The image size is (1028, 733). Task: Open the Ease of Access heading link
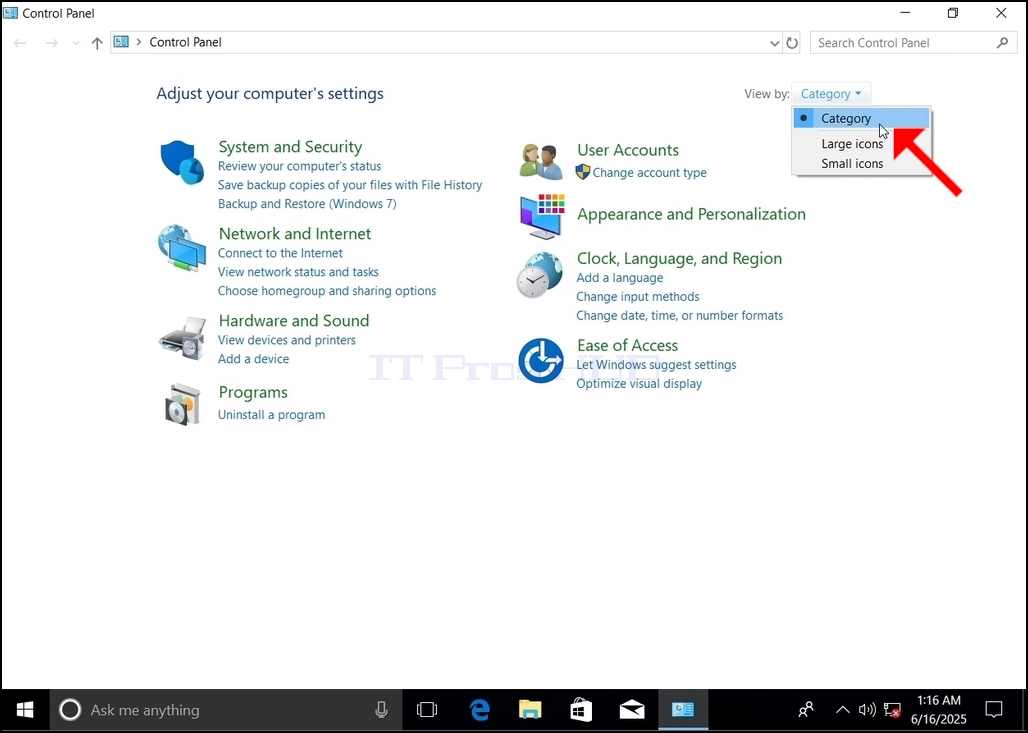tap(627, 345)
